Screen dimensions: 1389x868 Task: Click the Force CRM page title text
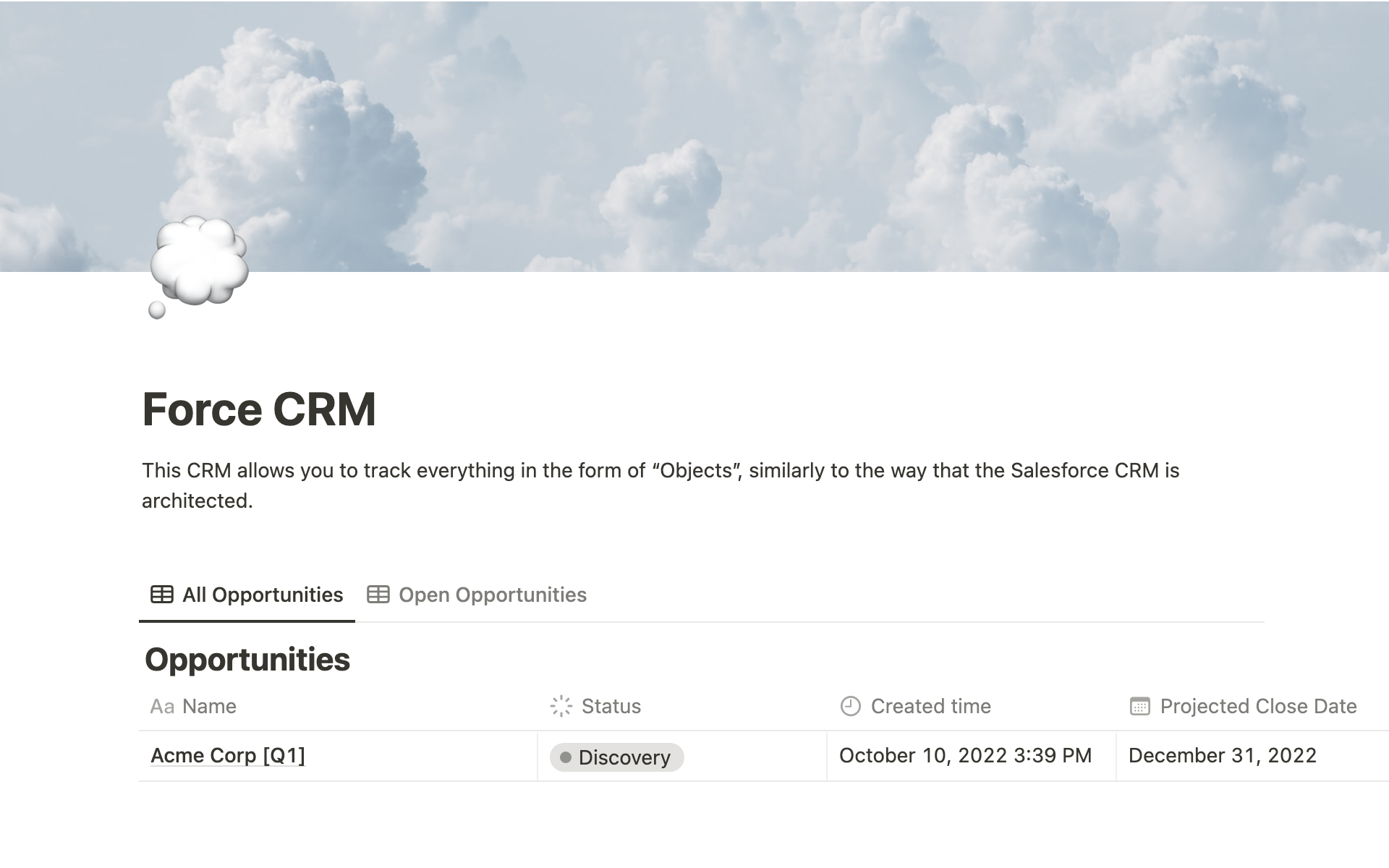pos(259,408)
